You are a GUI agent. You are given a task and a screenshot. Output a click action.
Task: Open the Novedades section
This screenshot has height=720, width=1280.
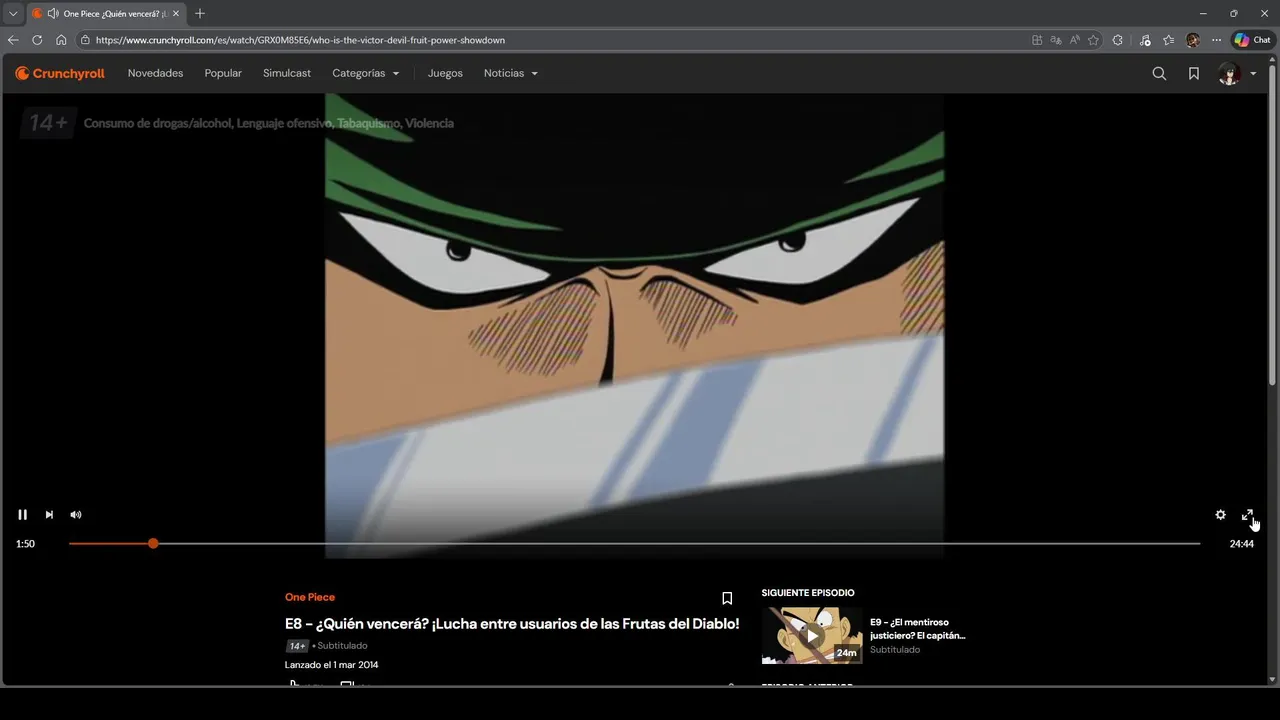(x=155, y=73)
